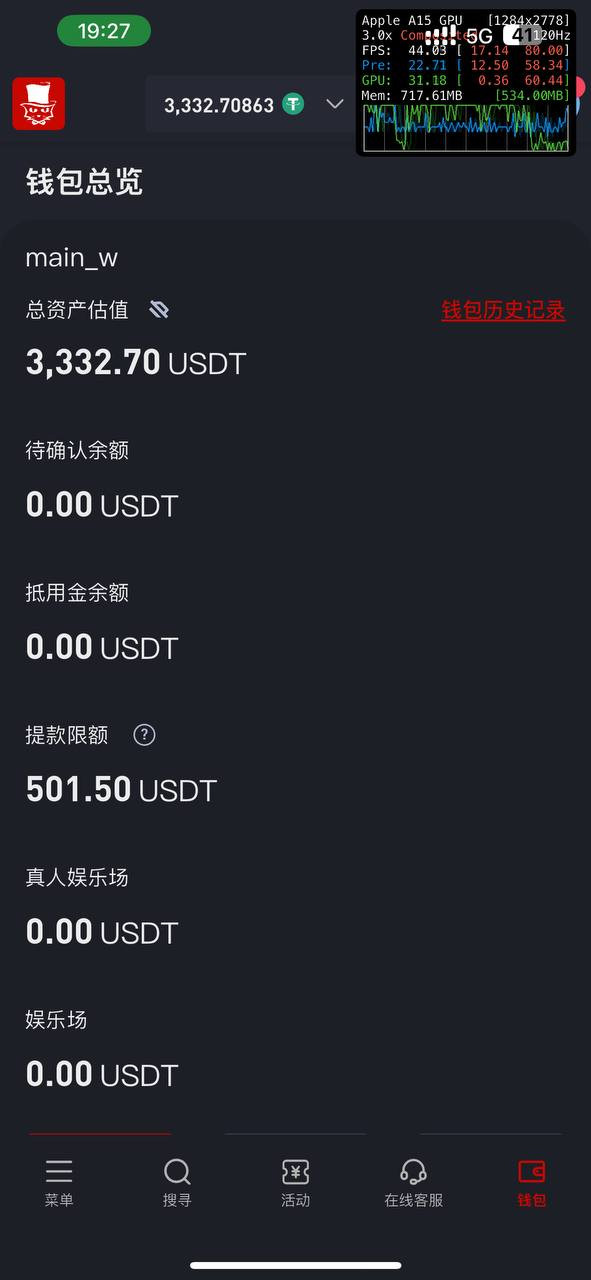Tap the green Tether coin icon
The width and height of the screenshot is (591, 1280).
point(293,104)
